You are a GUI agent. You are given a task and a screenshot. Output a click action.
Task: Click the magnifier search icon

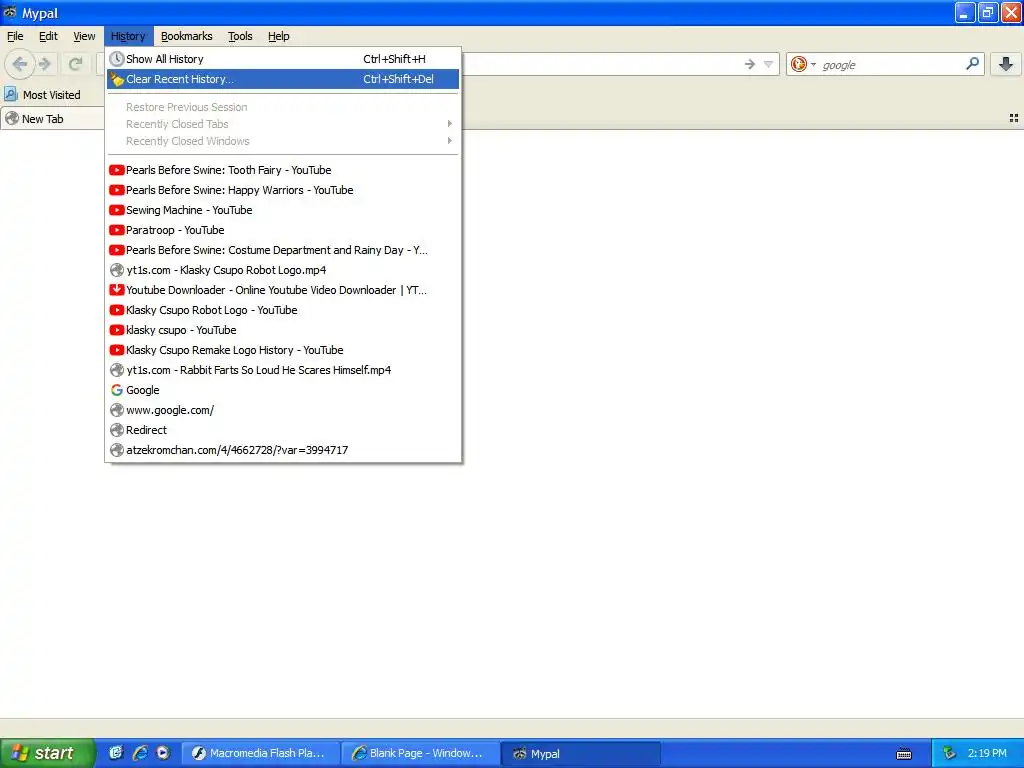972,64
